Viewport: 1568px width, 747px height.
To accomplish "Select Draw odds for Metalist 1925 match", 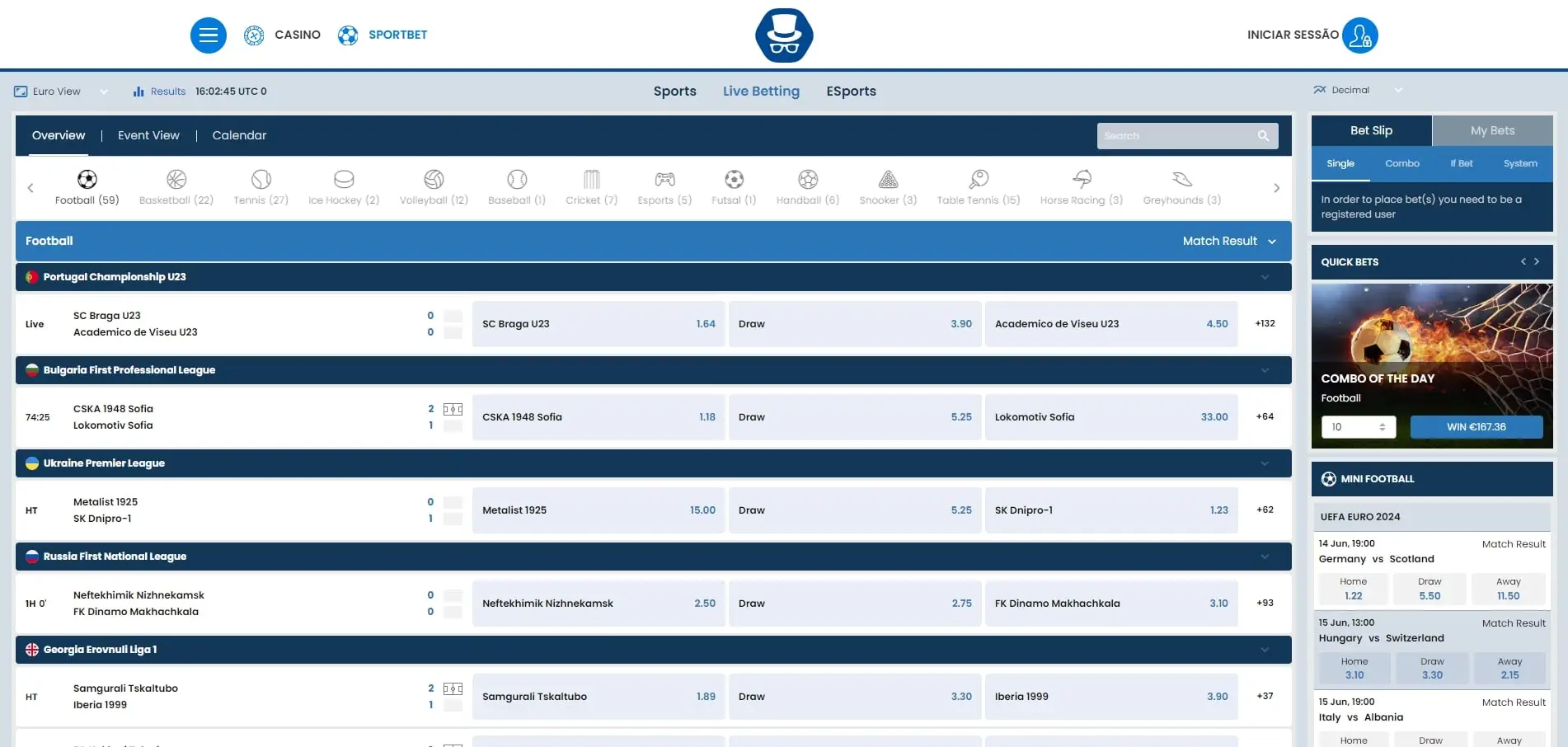I will (x=855, y=510).
